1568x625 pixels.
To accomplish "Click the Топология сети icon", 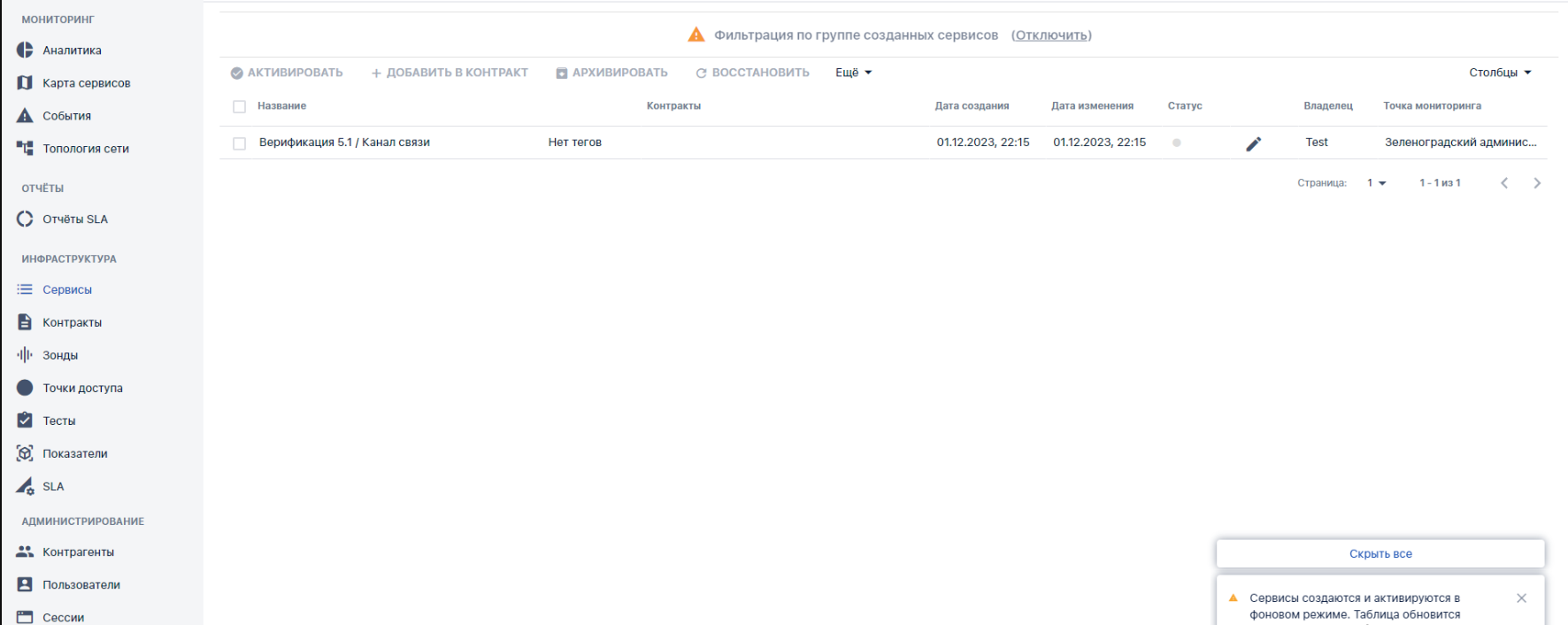I will pyautogui.click(x=25, y=149).
